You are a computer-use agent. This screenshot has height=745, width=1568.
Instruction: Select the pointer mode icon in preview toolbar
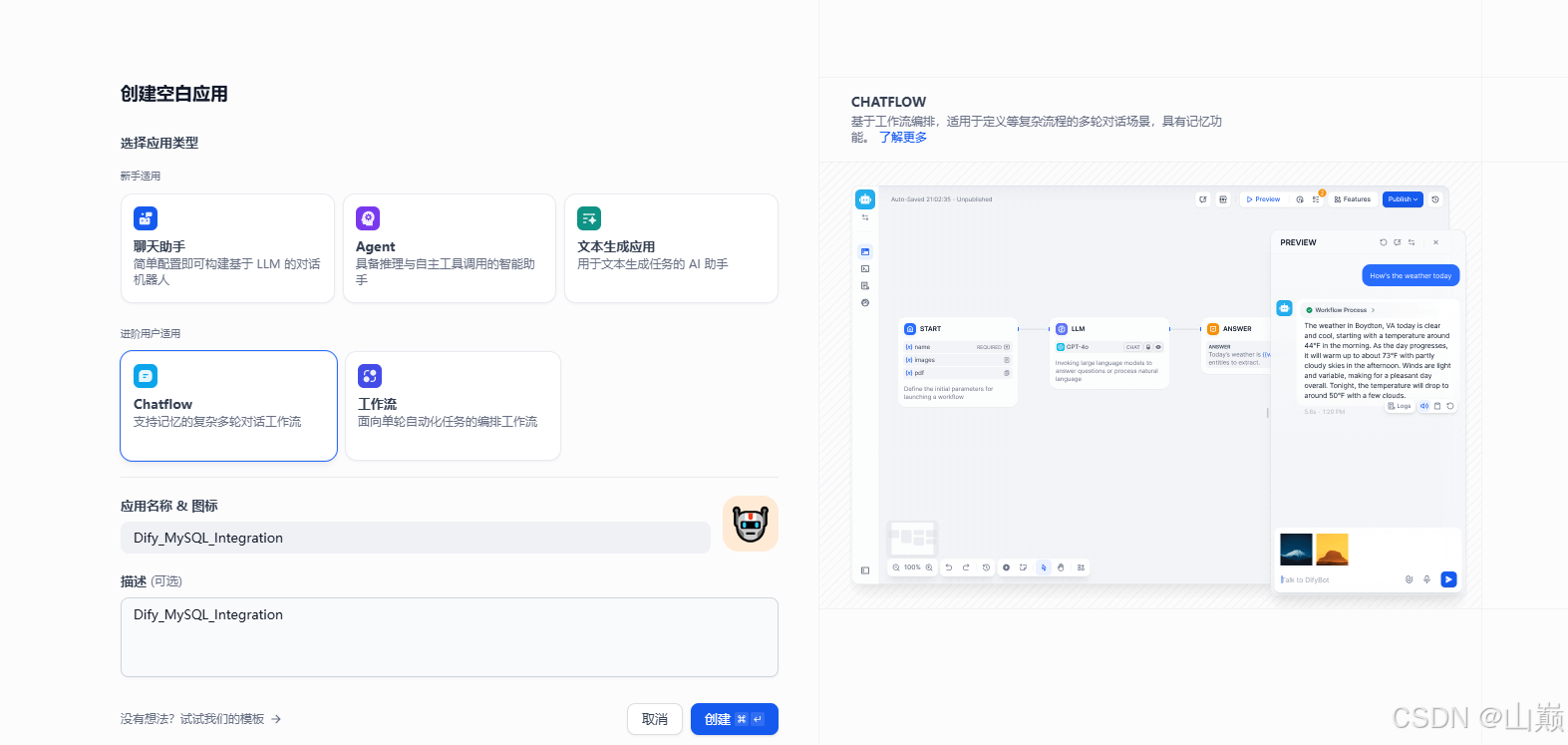(1044, 567)
